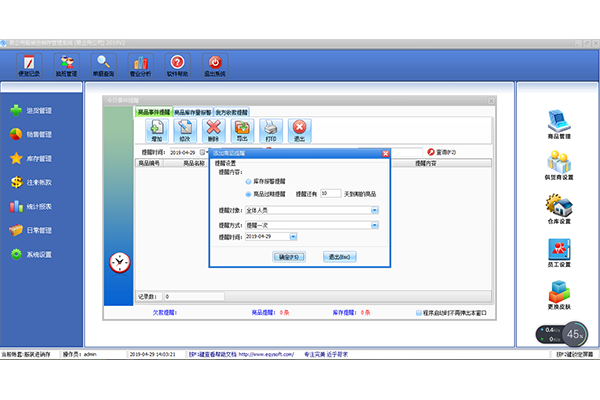Open 员工设置 icon in right panel
Viewport: 600px width, 400px height.
[559, 253]
